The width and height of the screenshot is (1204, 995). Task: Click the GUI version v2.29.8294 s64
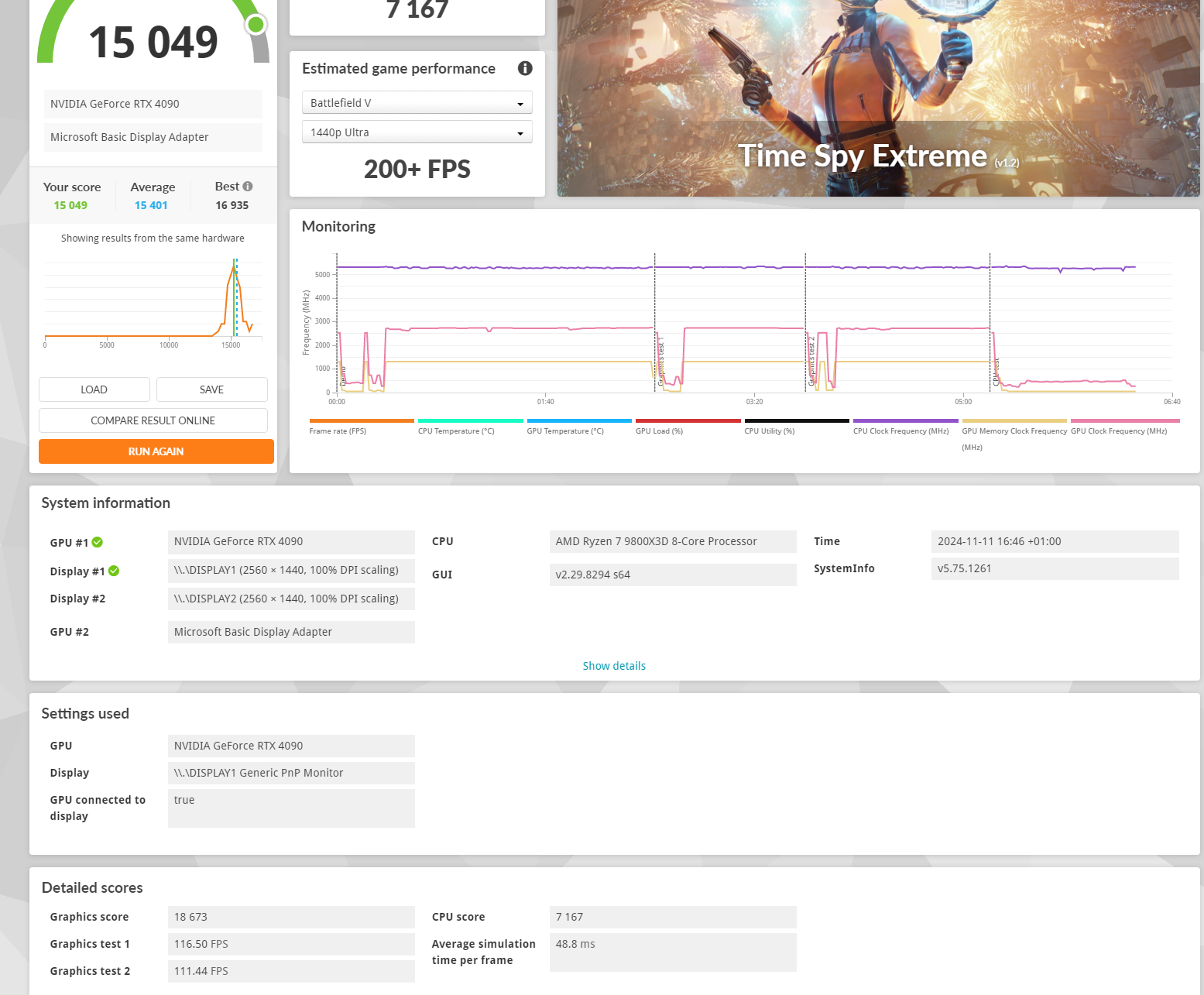coord(673,575)
